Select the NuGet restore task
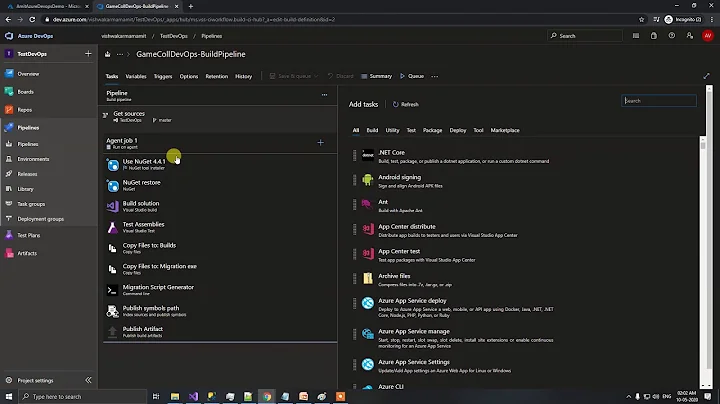The width and height of the screenshot is (720, 404). point(220,185)
